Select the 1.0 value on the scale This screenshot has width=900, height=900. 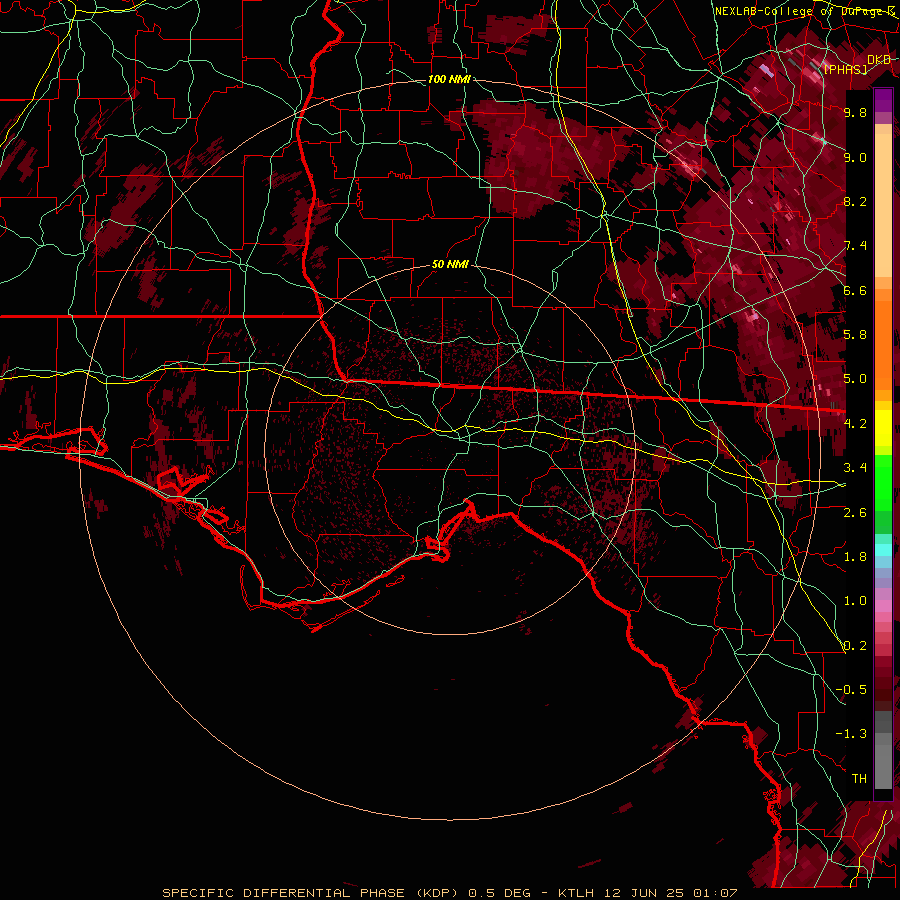click(855, 600)
